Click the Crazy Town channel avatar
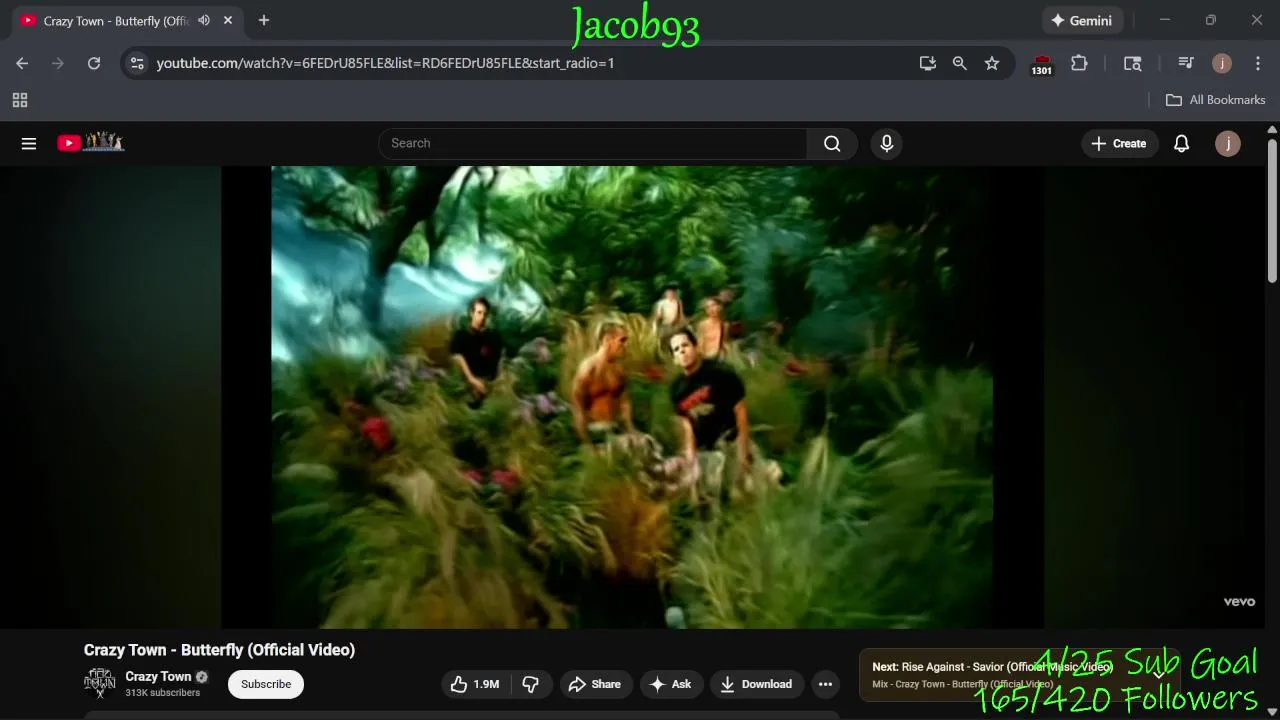This screenshot has height=720, width=1280. coord(99,684)
